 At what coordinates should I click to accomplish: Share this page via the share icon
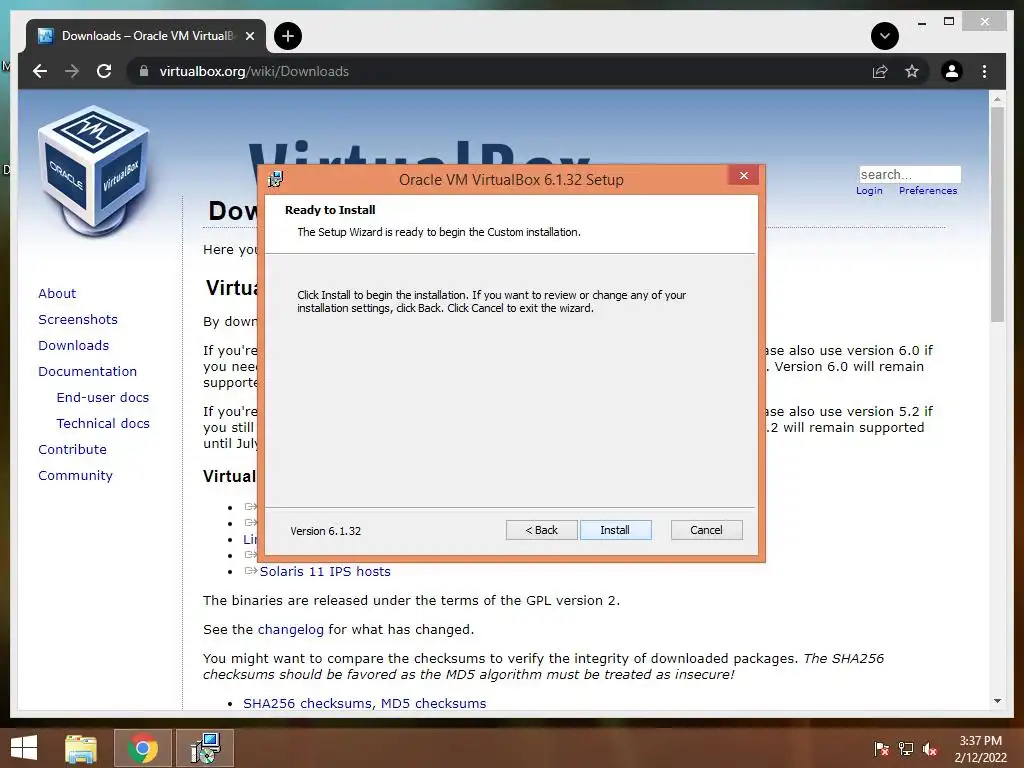click(x=880, y=71)
